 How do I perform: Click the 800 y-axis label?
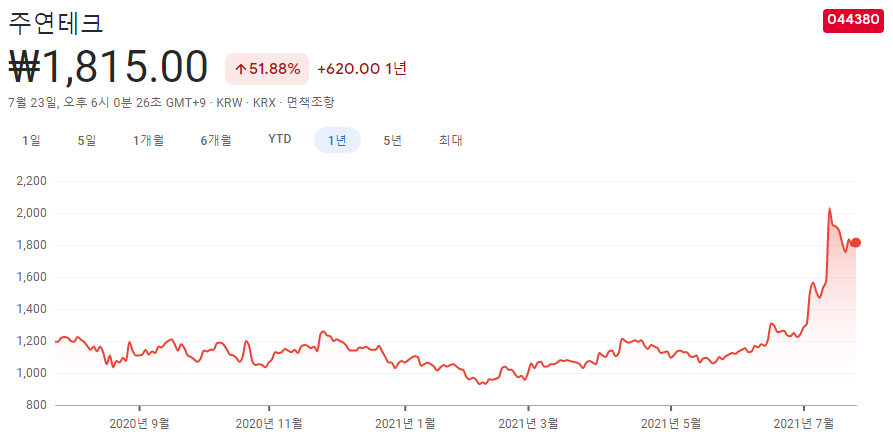pyautogui.click(x=37, y=405)
